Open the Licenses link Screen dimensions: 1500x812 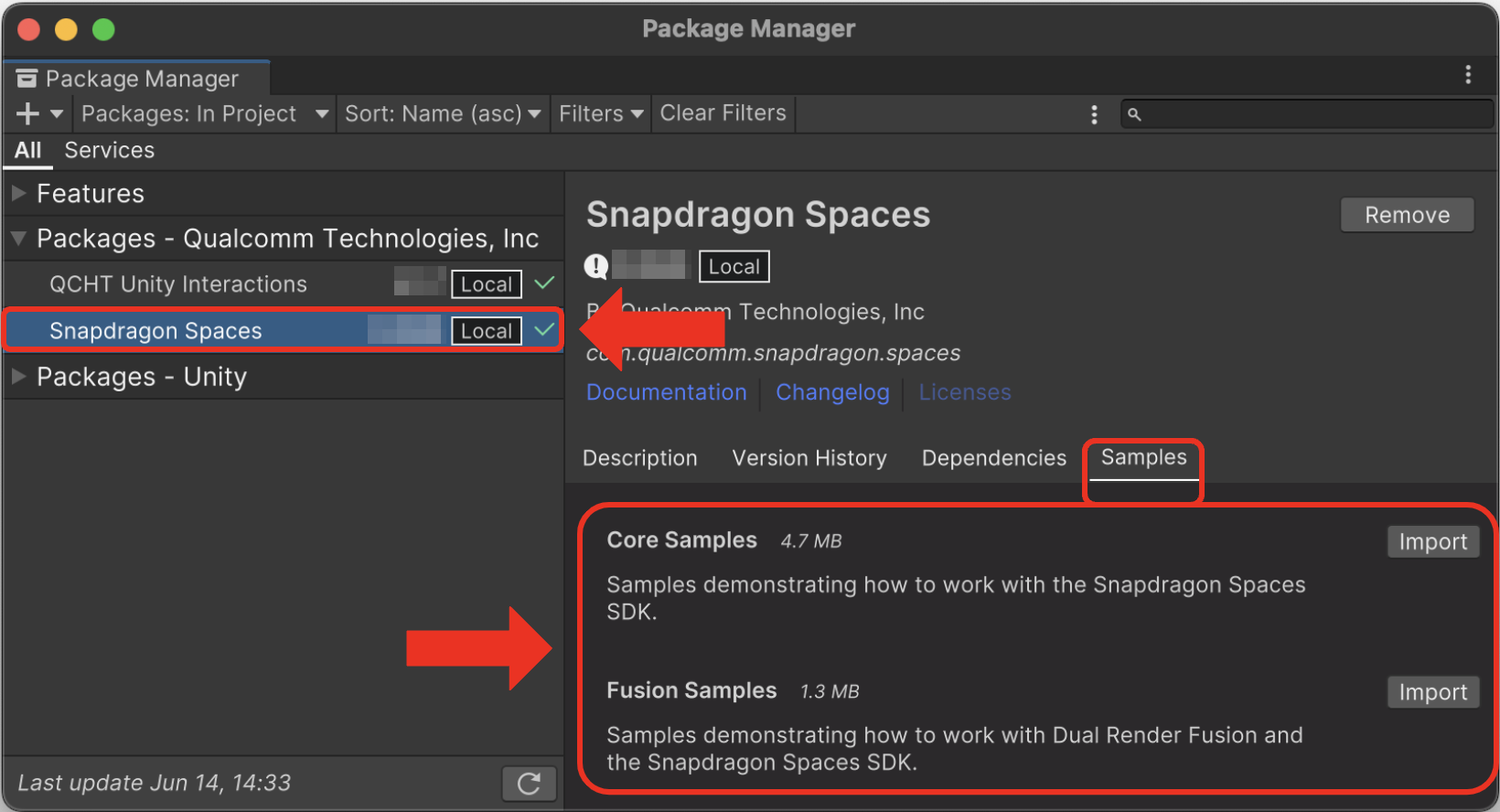click(965, 392)
